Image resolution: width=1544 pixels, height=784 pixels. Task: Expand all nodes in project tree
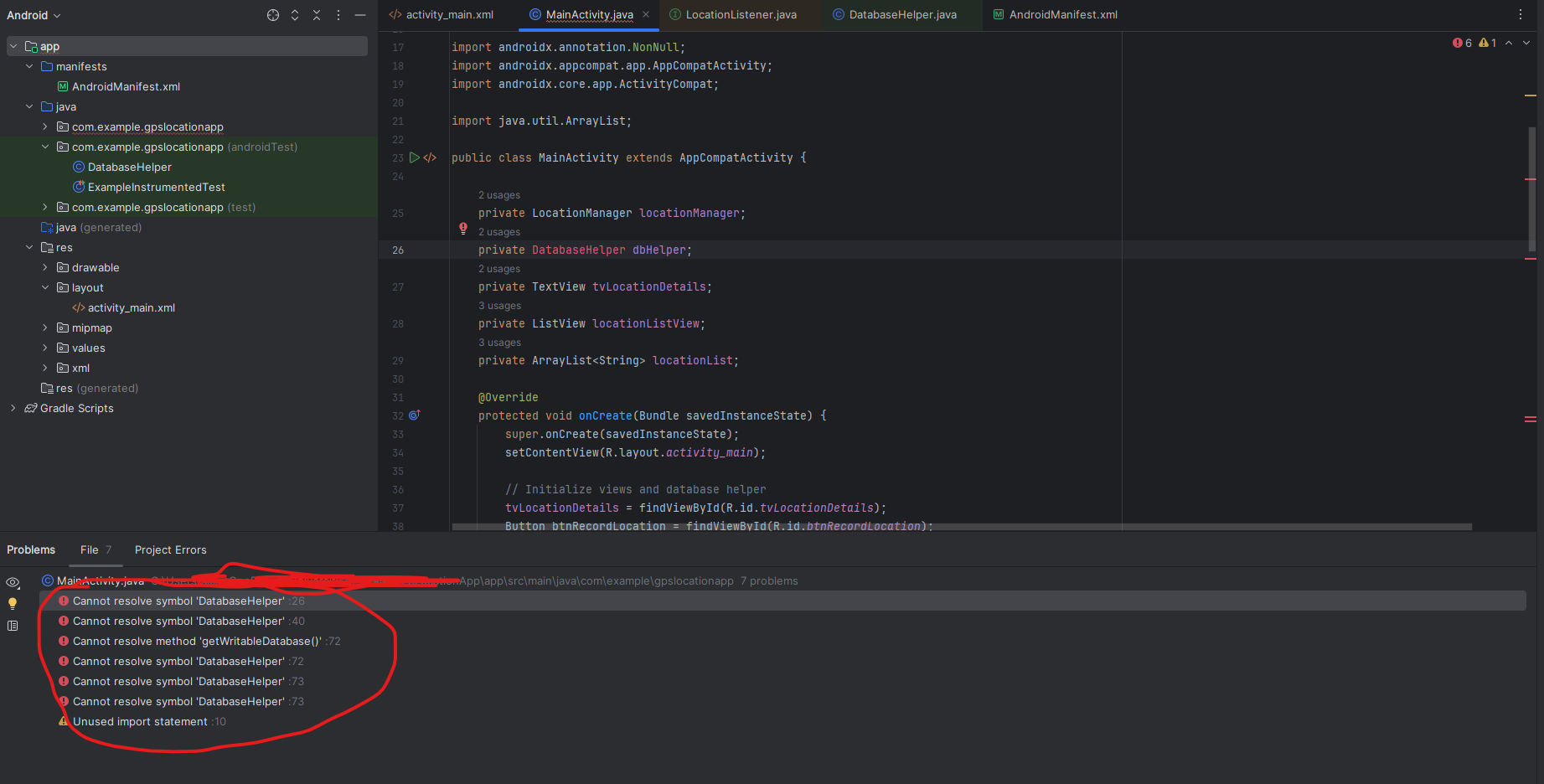pos(295,15)
